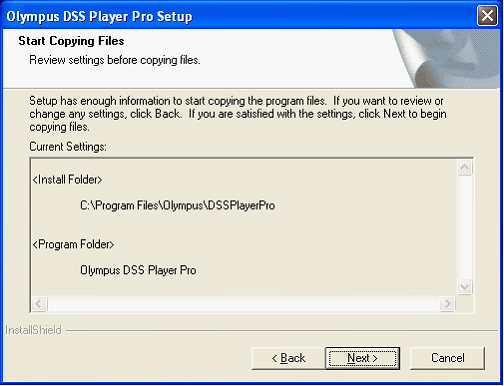
Task: Select the <Program Folder> line in Current Settings
Action: click(x=73, y=244)
